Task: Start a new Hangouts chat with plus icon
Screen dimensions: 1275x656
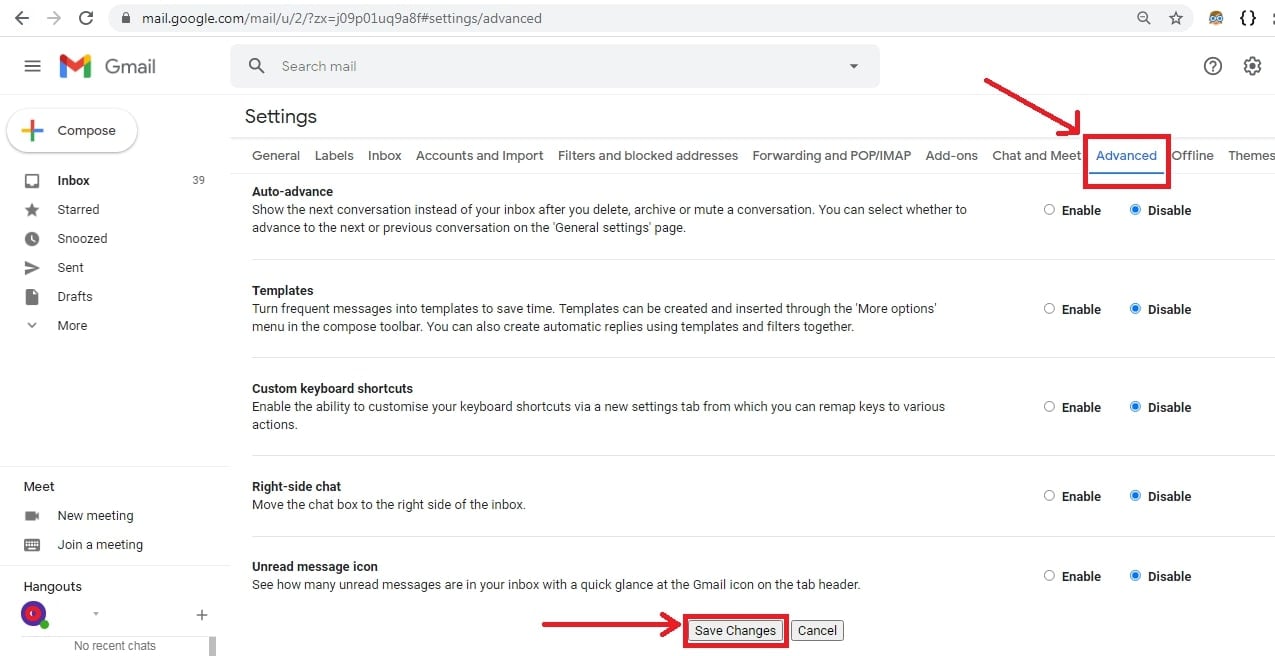Action: click(x=201, y=615)
